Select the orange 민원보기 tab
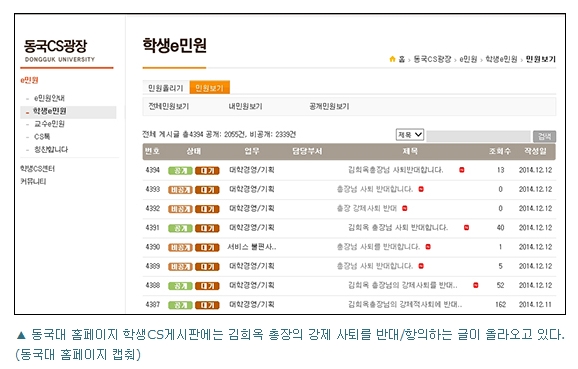This screenshot has height=369, width=578. coord(209,88)
